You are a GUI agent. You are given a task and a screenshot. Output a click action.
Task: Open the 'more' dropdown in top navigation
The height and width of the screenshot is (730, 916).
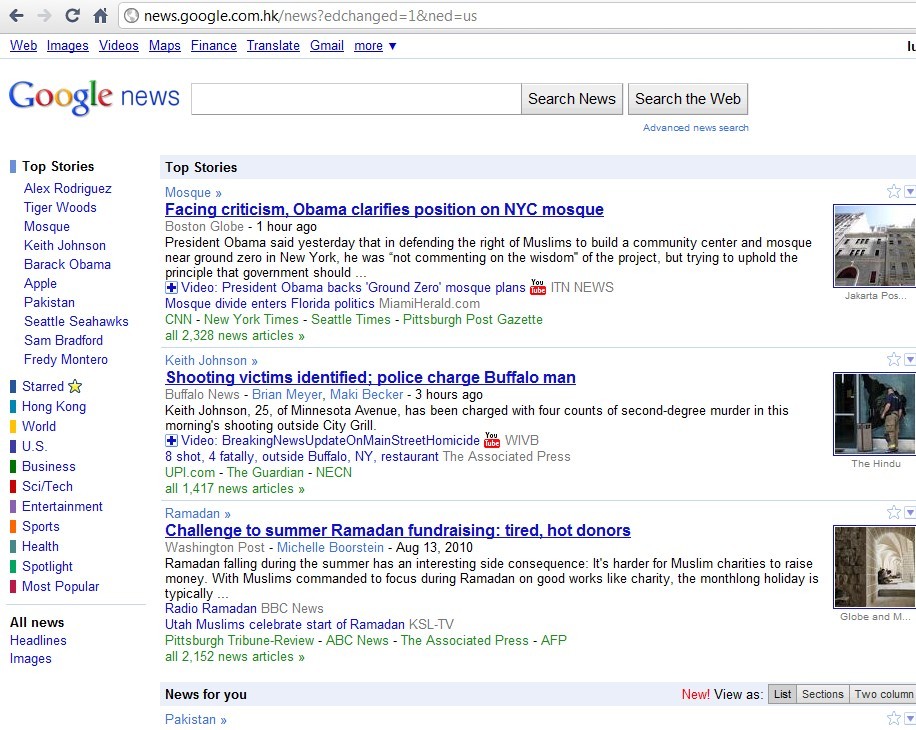(x=375, y=46)
